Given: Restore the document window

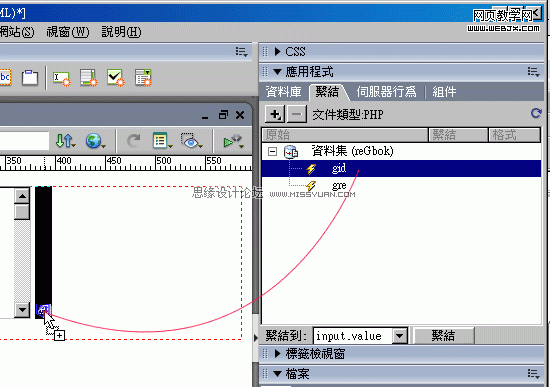Looking at the screenshot, I should pos(223,115).
